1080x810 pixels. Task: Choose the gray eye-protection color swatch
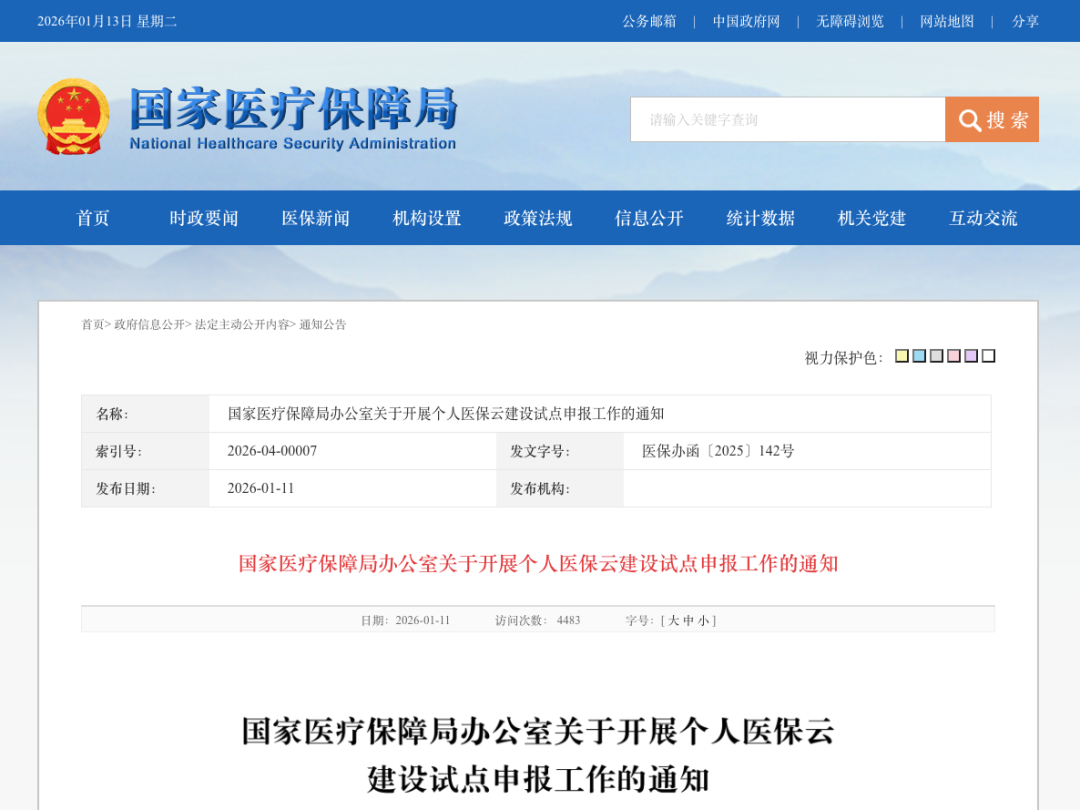[x=936, y=356]
